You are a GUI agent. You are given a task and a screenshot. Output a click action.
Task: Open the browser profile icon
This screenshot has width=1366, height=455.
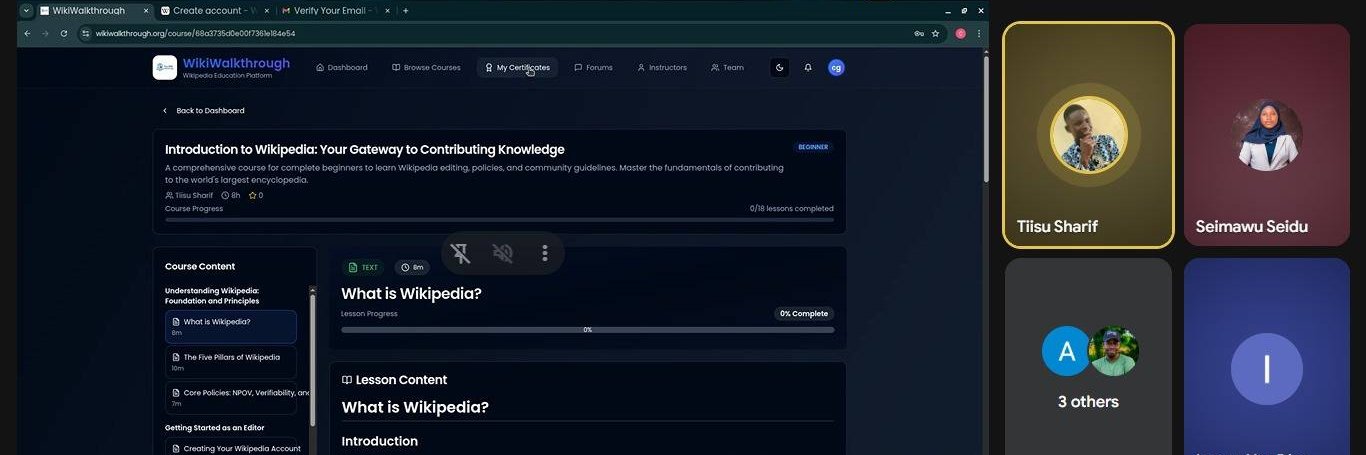(x=961, y=33)
